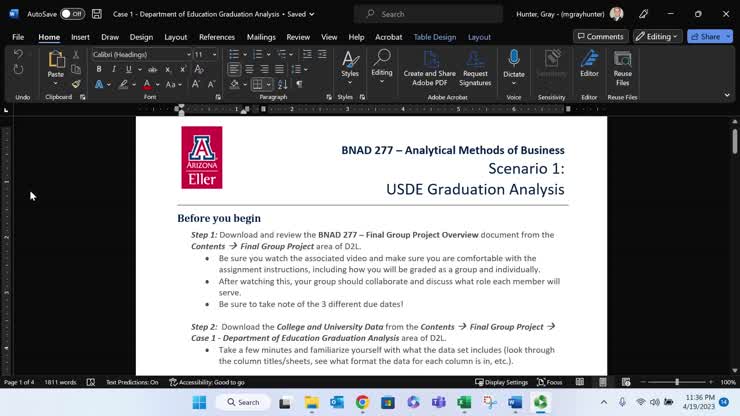Viewport: 740px width, 416px height.
Task: Open line spacing dropdown
Action: coord(299,69)
